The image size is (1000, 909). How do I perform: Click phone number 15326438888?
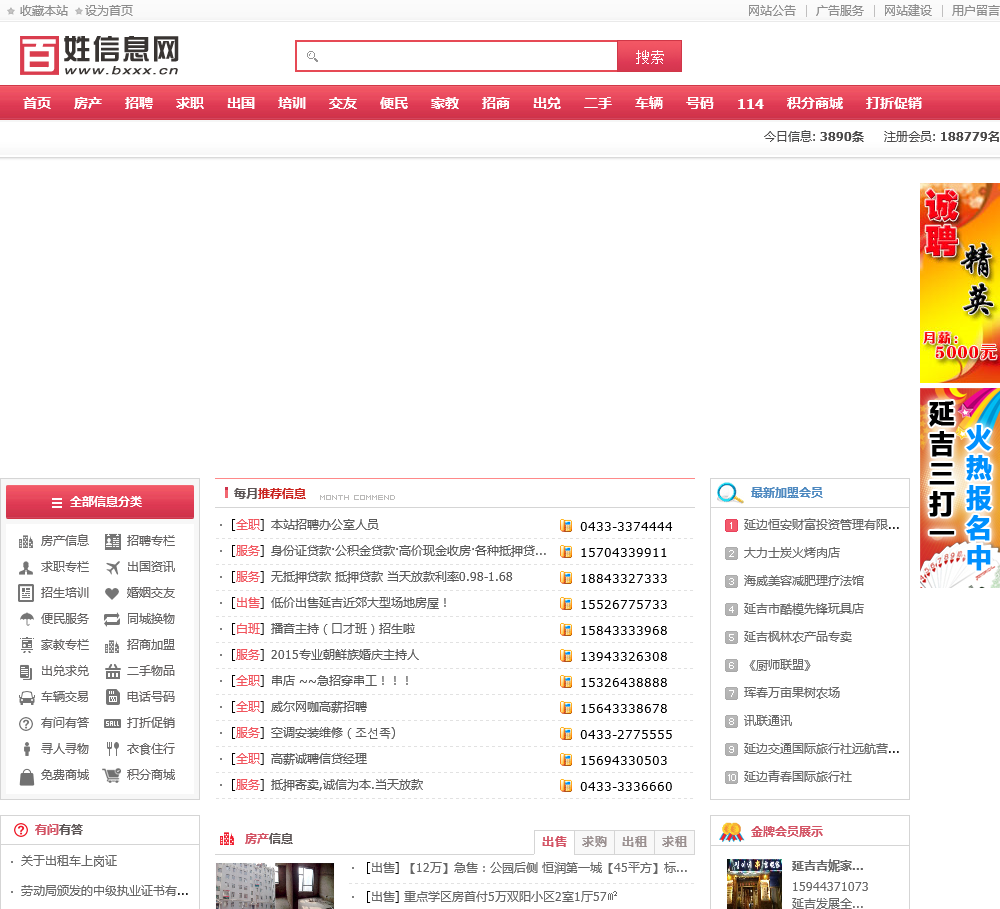tap(624, 683)
